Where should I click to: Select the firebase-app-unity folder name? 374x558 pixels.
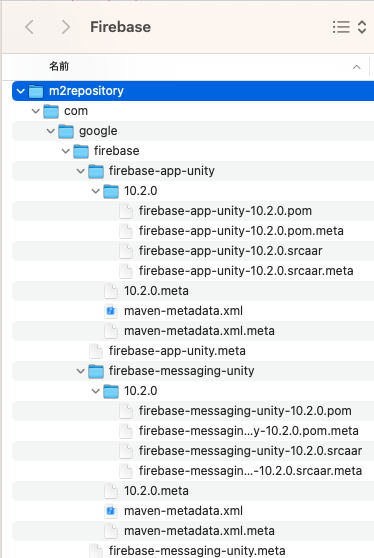[x=162, y=171]
